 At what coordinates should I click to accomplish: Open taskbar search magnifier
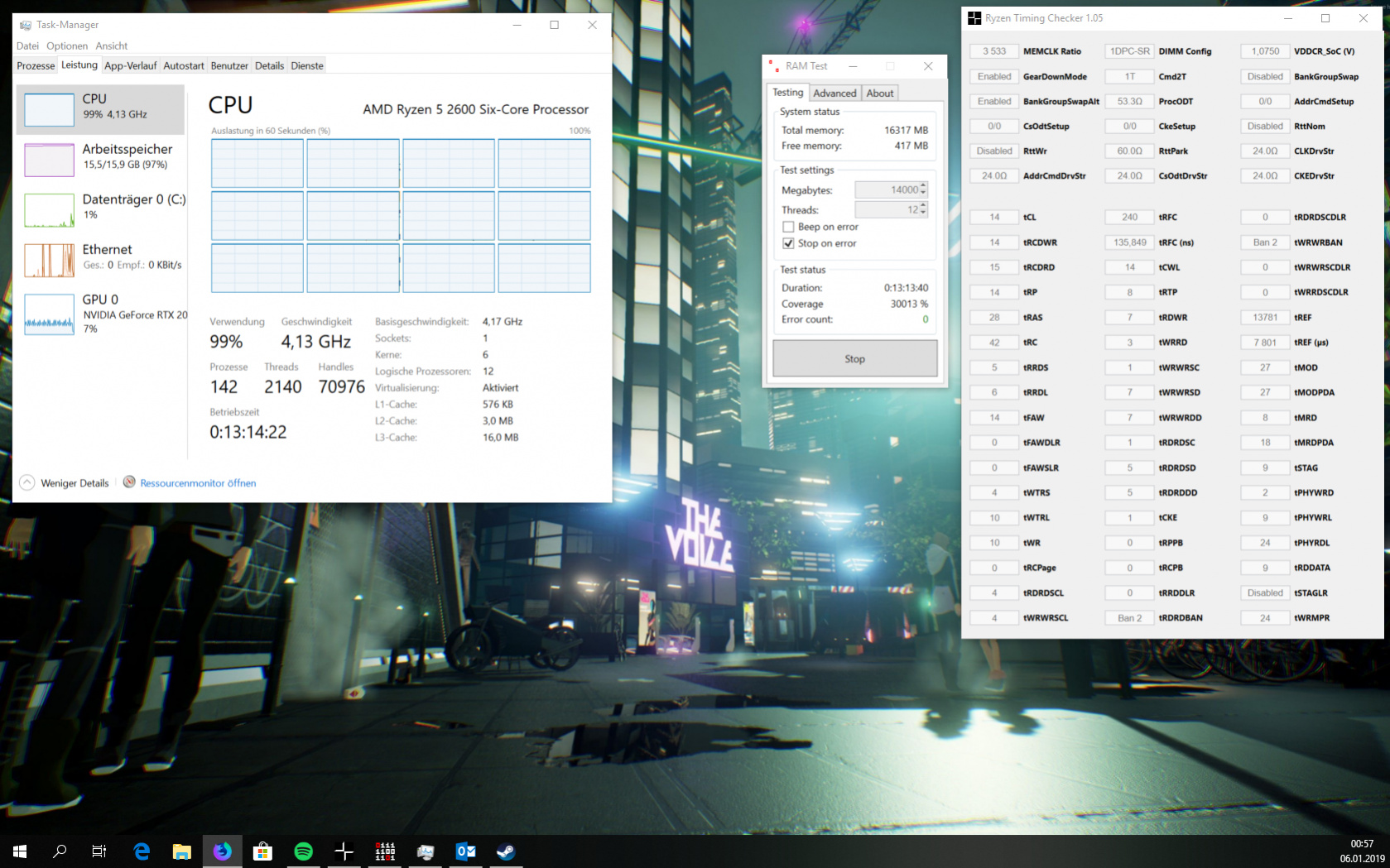tap(60, 851)
